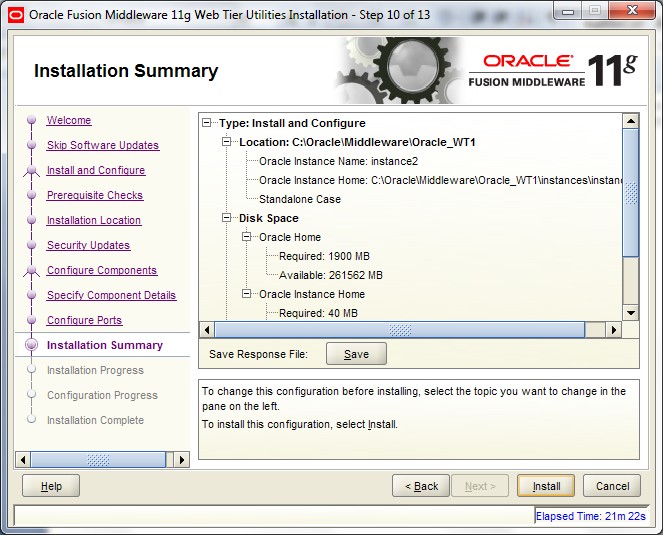The width and height of the screenshot is (663, 535).
Task: Click the Configure Components step marker
Action: 31,270
